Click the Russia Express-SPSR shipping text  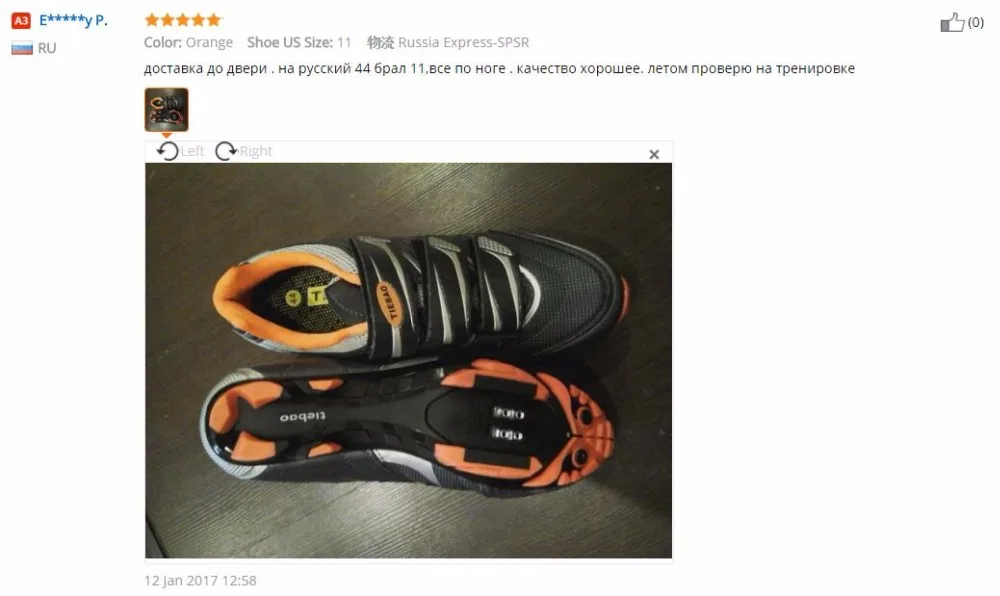pos(464,42)
